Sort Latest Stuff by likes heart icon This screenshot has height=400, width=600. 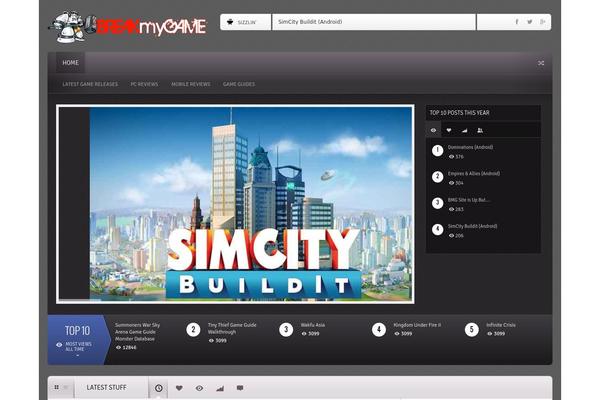[179, 388]
